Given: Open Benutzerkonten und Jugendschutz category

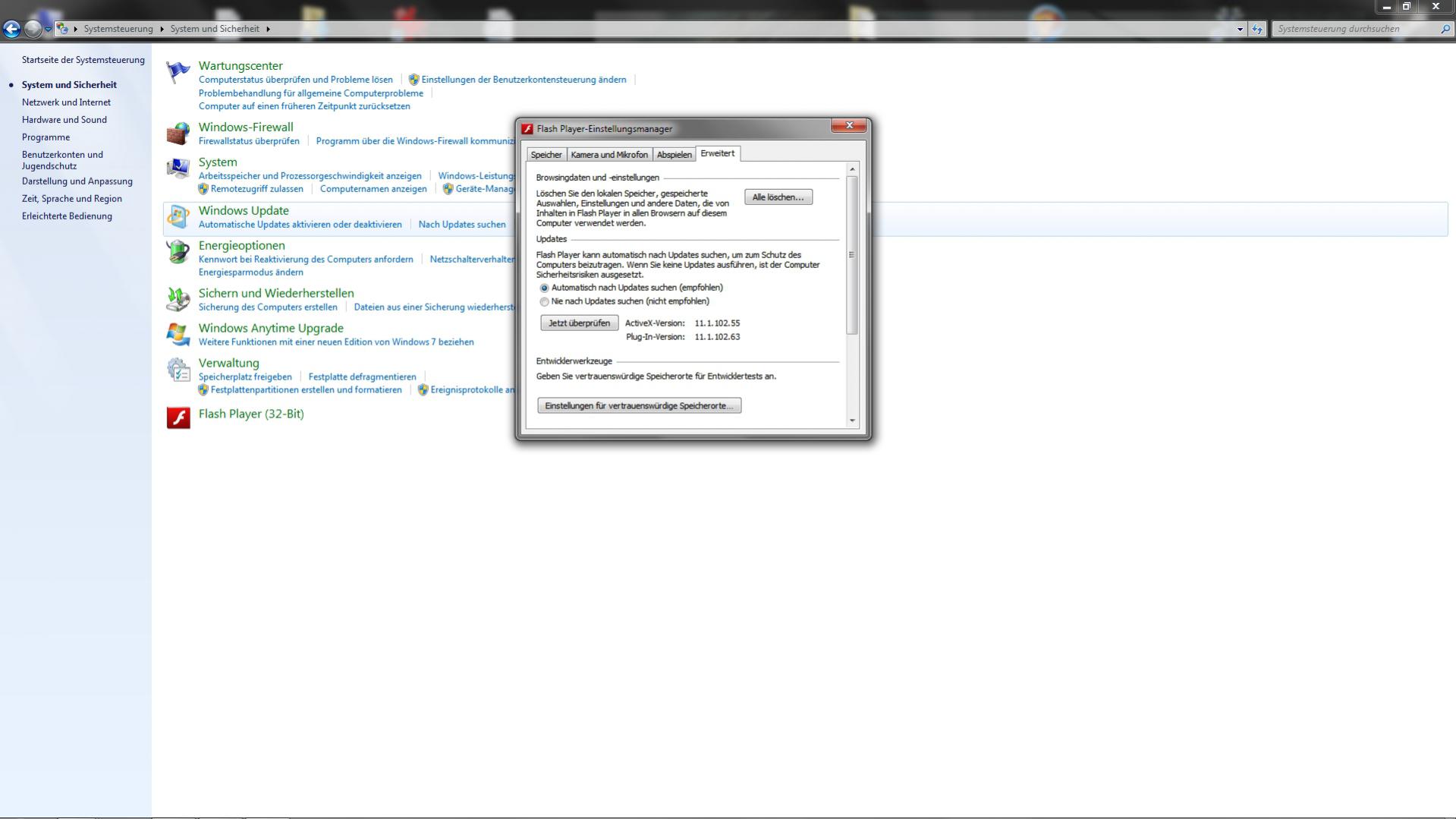Looking at the screenshot, I should coord(62,160).
